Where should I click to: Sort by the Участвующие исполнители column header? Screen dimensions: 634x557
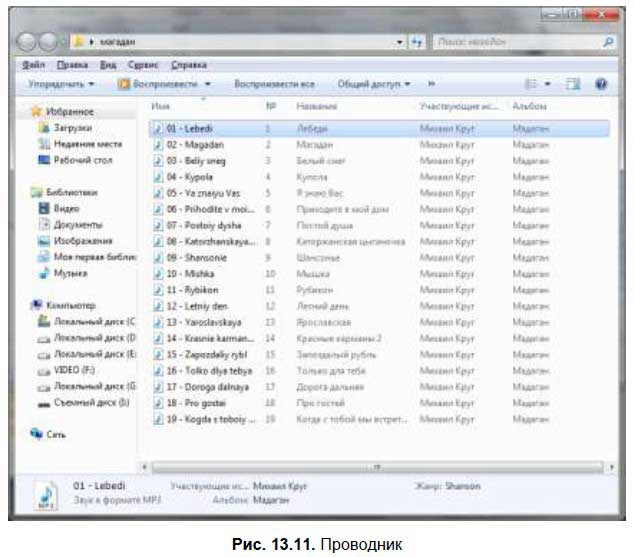point(459,106)
